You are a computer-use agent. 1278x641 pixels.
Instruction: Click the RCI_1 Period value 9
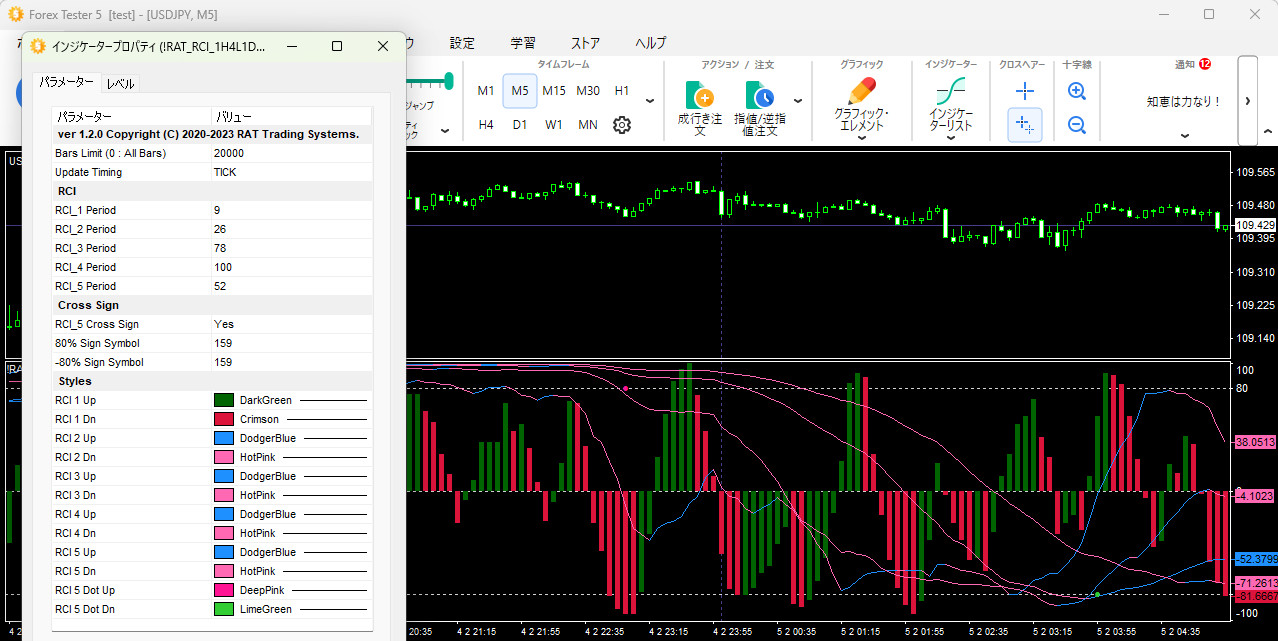(218, 210)
